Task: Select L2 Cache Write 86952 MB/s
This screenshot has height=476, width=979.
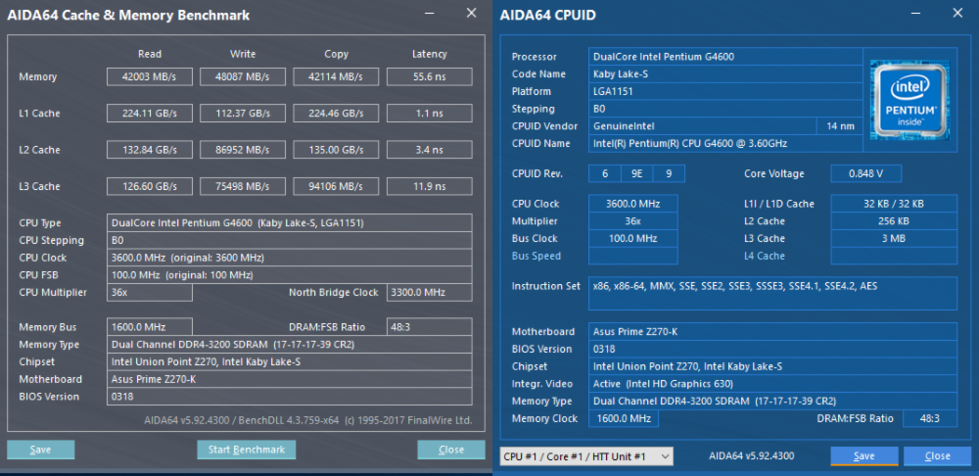Action: pyautogui.click(x=243, y=150)
